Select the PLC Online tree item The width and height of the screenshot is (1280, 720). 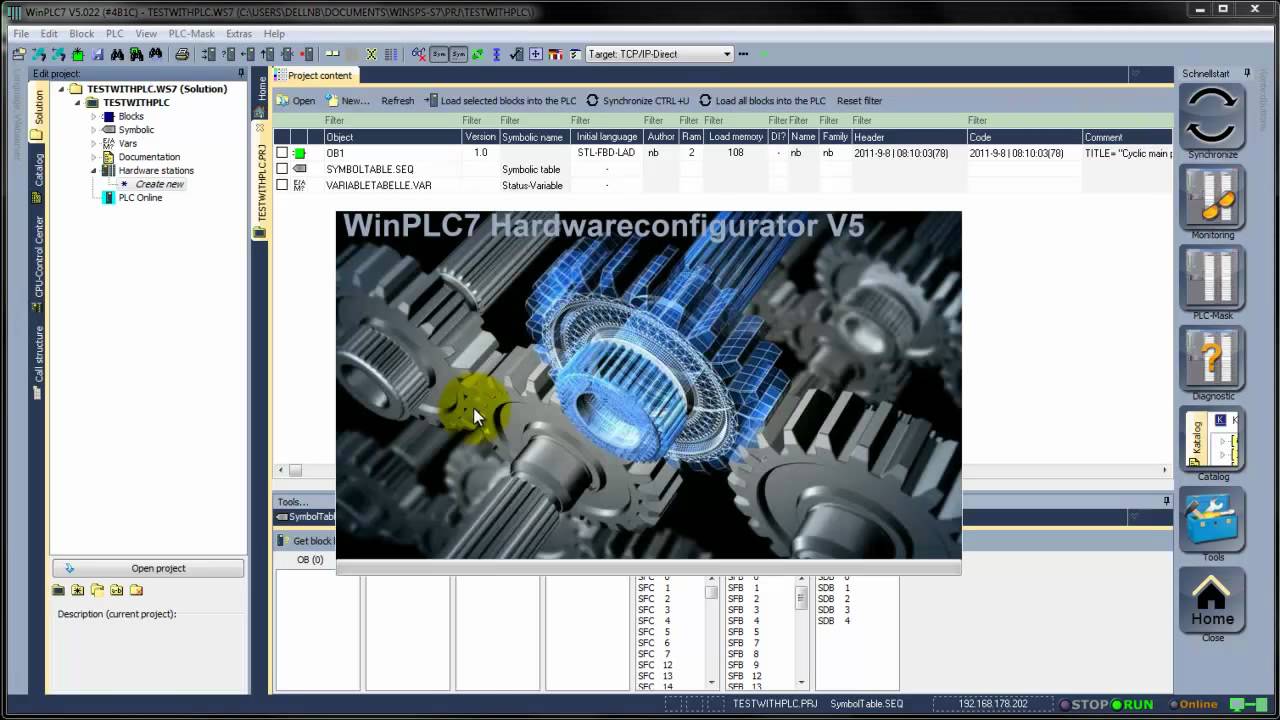coord(140,197)
